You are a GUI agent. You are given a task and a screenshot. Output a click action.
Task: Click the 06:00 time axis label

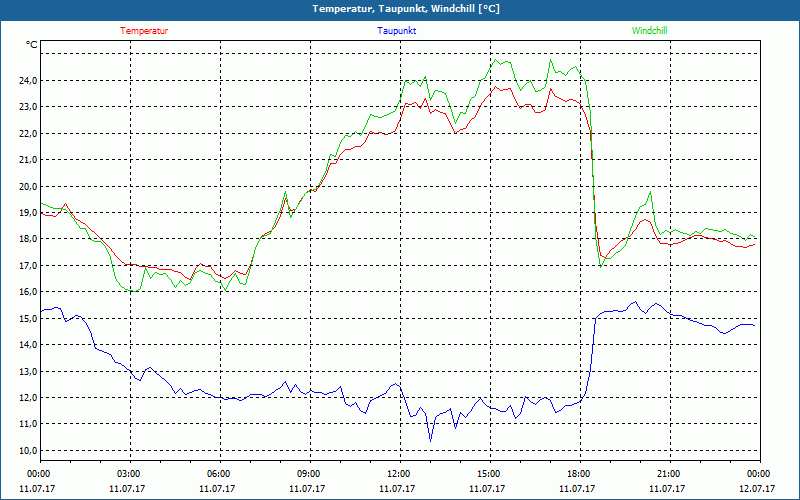pos(218,474)
